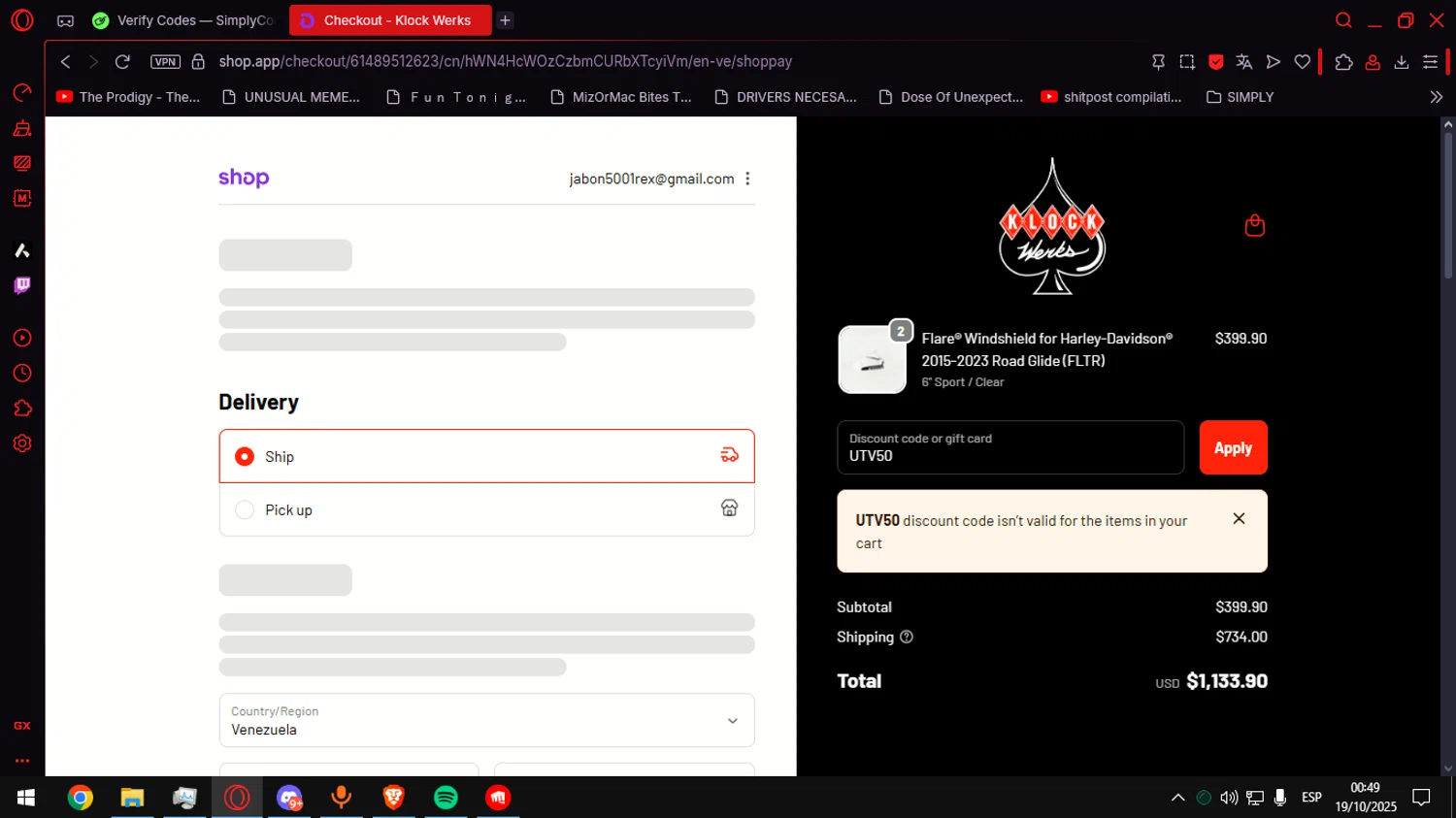Screen dimensions: 1456x818
Task: Open a new tab with the plus button
Action: pos(505,20)
